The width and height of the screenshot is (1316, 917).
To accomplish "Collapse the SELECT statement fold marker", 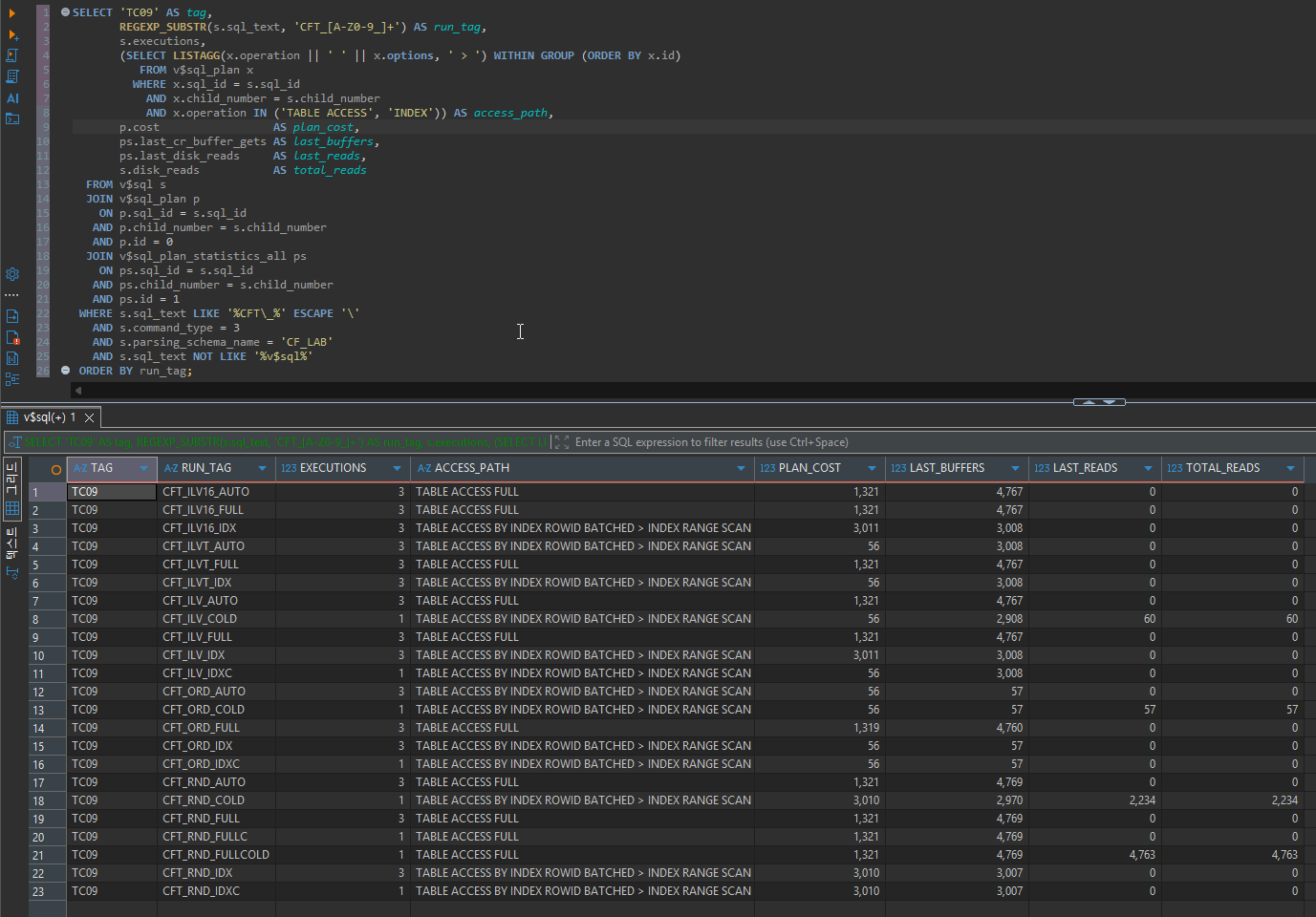I will 65,12.
